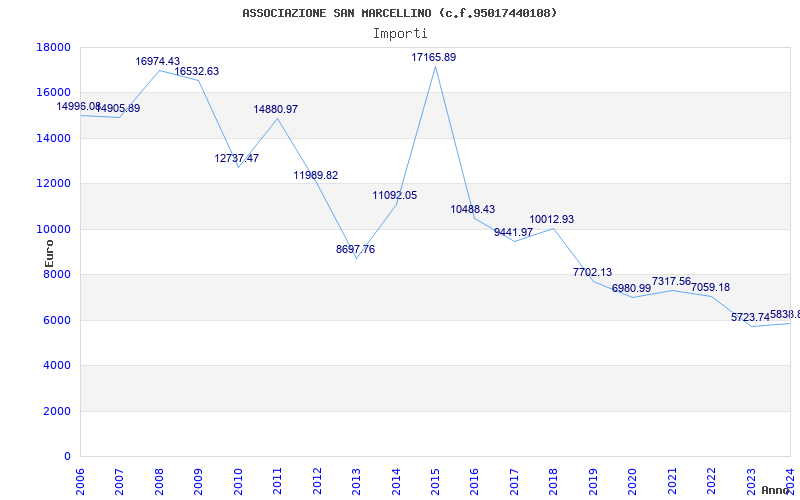This screenshot has height=500, width=800.
Task: Select the 2023 year label
Action: pyautogui.click(x=752, y=481)
